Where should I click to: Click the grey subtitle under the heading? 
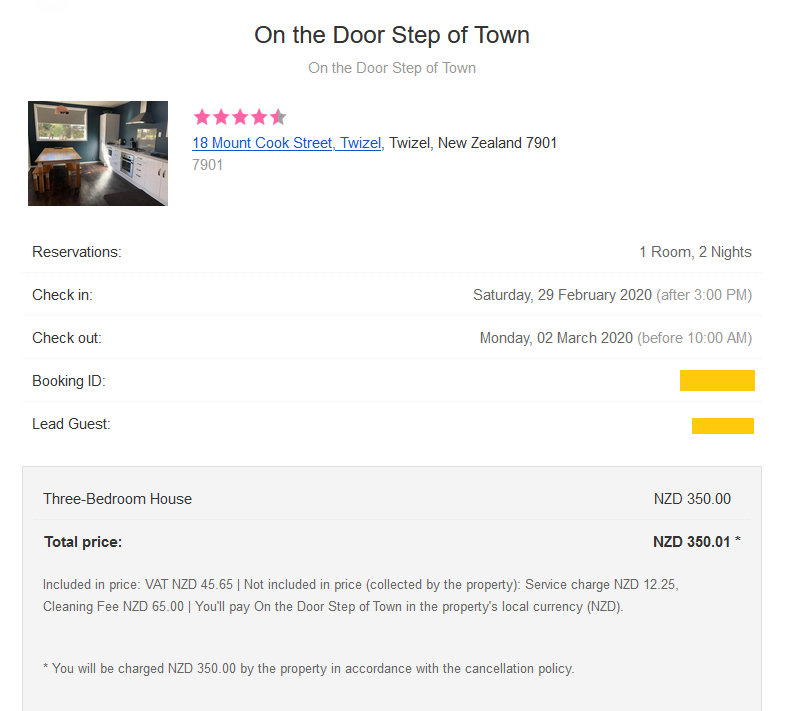pyautogui.click(x=392, y=68)
